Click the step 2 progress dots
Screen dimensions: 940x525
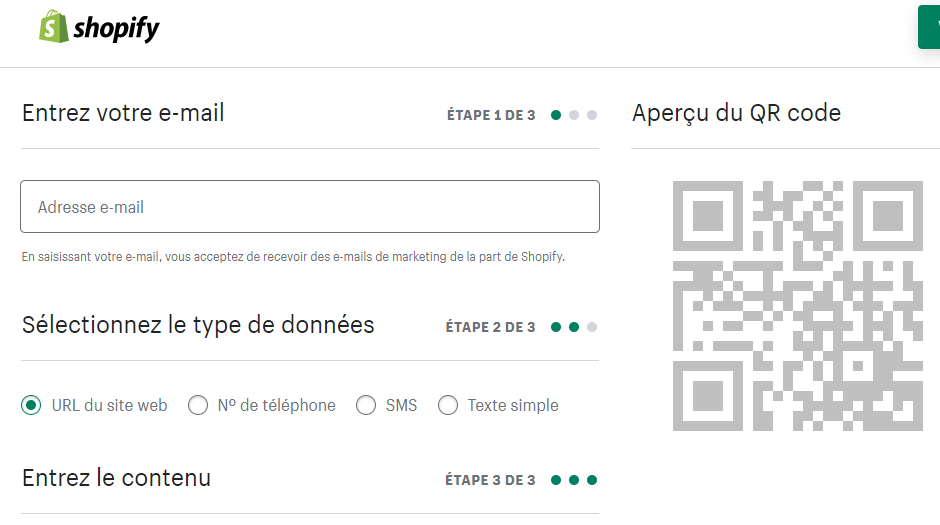[x=573, y=327]
